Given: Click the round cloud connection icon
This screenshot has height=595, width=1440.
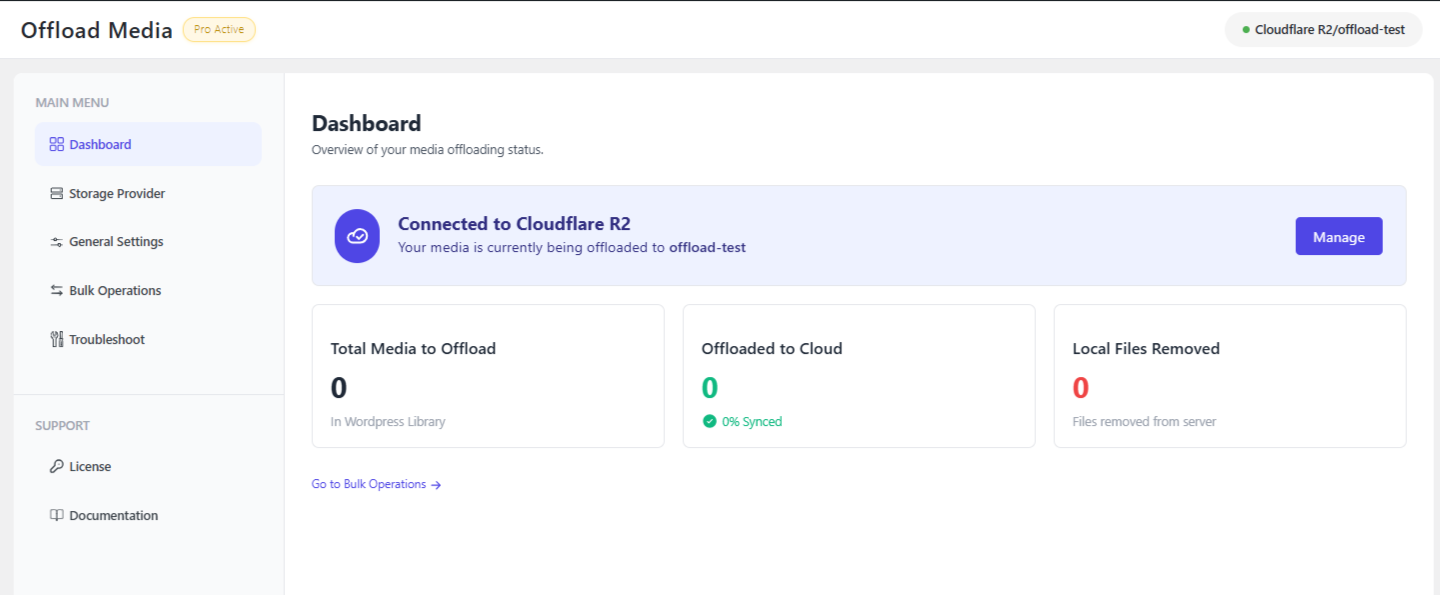Looking at the screenshot, I should [357, 236].
